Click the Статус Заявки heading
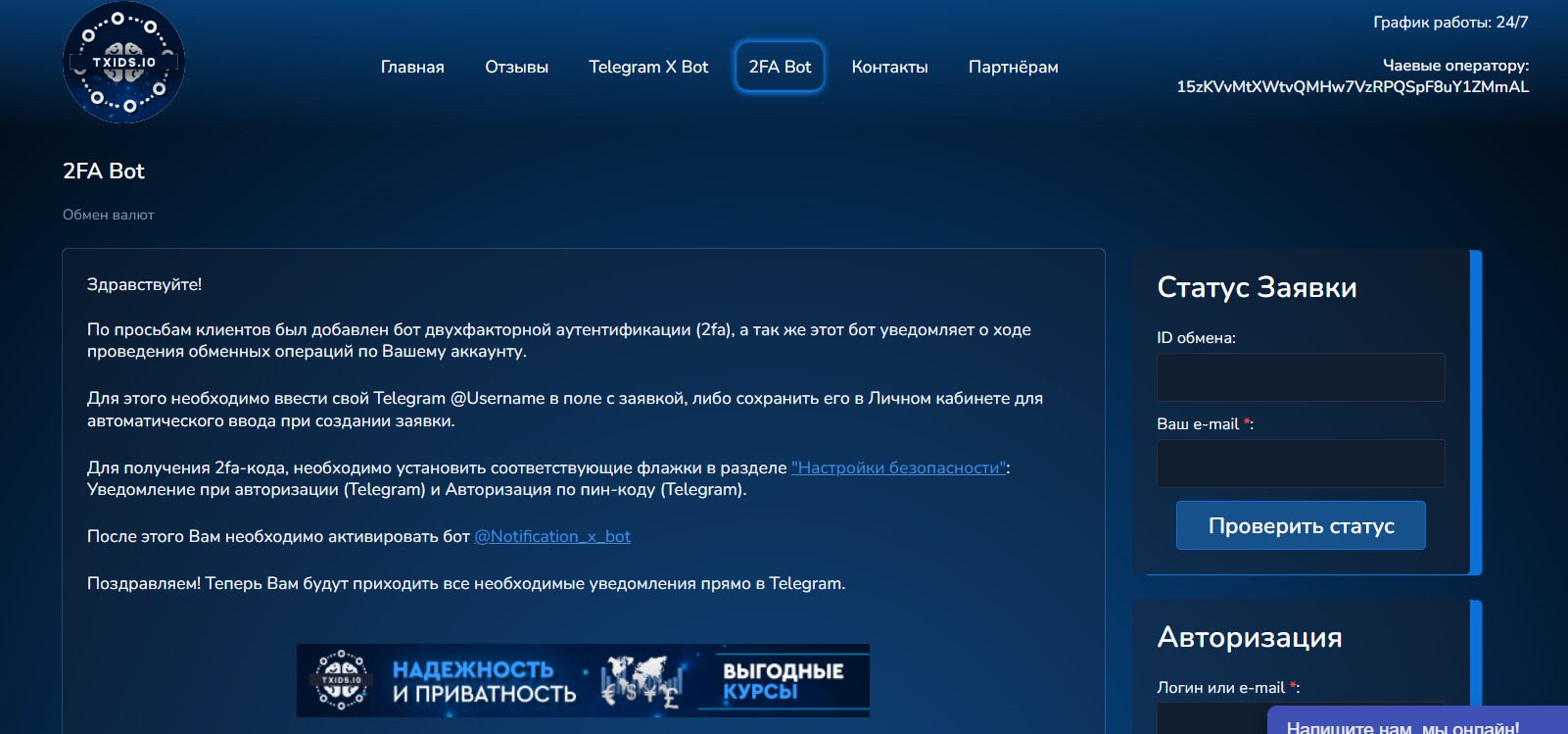The width and height of the screenshot is (1568, 734). pos(1257,287)
